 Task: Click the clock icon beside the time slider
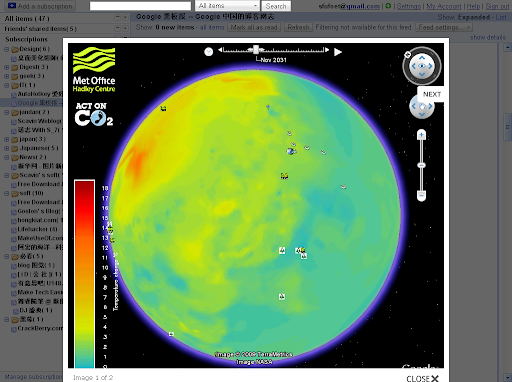[208, 52]
